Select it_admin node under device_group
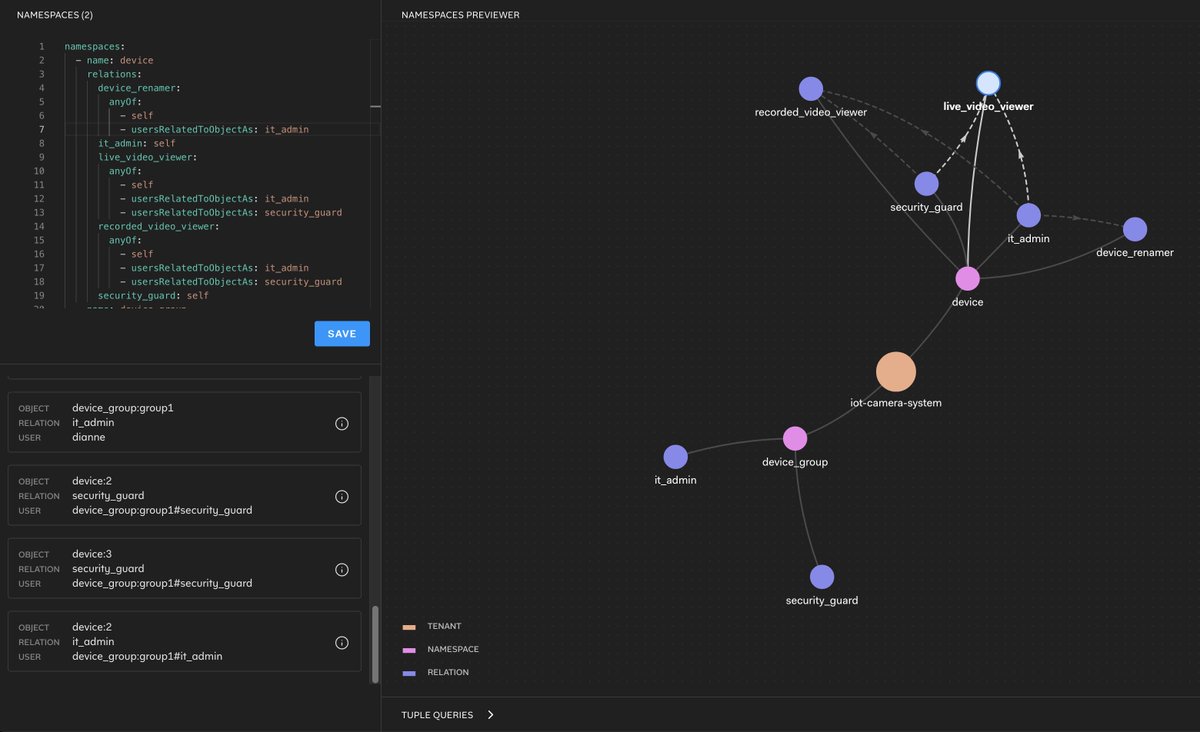The height and width of the screenshot is (732, 1200). (676, 457)
